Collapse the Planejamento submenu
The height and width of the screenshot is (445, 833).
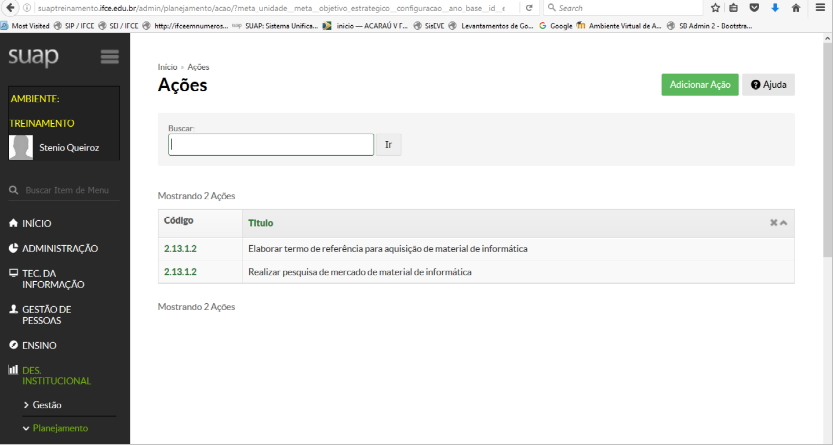click(59, 428)
